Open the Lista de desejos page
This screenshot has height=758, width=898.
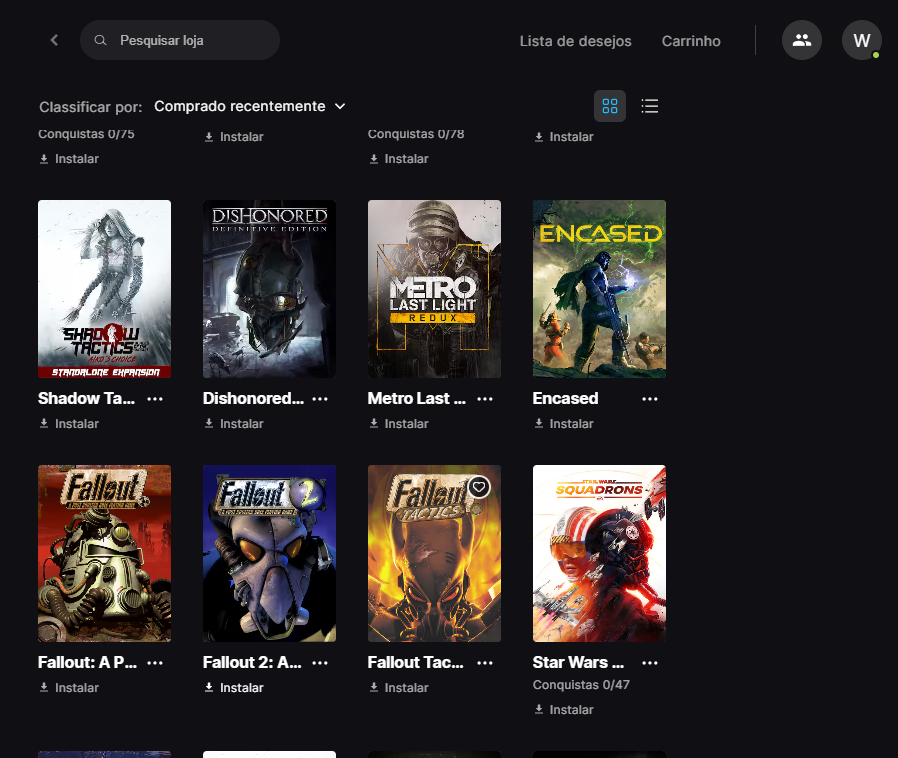point(575,41)
